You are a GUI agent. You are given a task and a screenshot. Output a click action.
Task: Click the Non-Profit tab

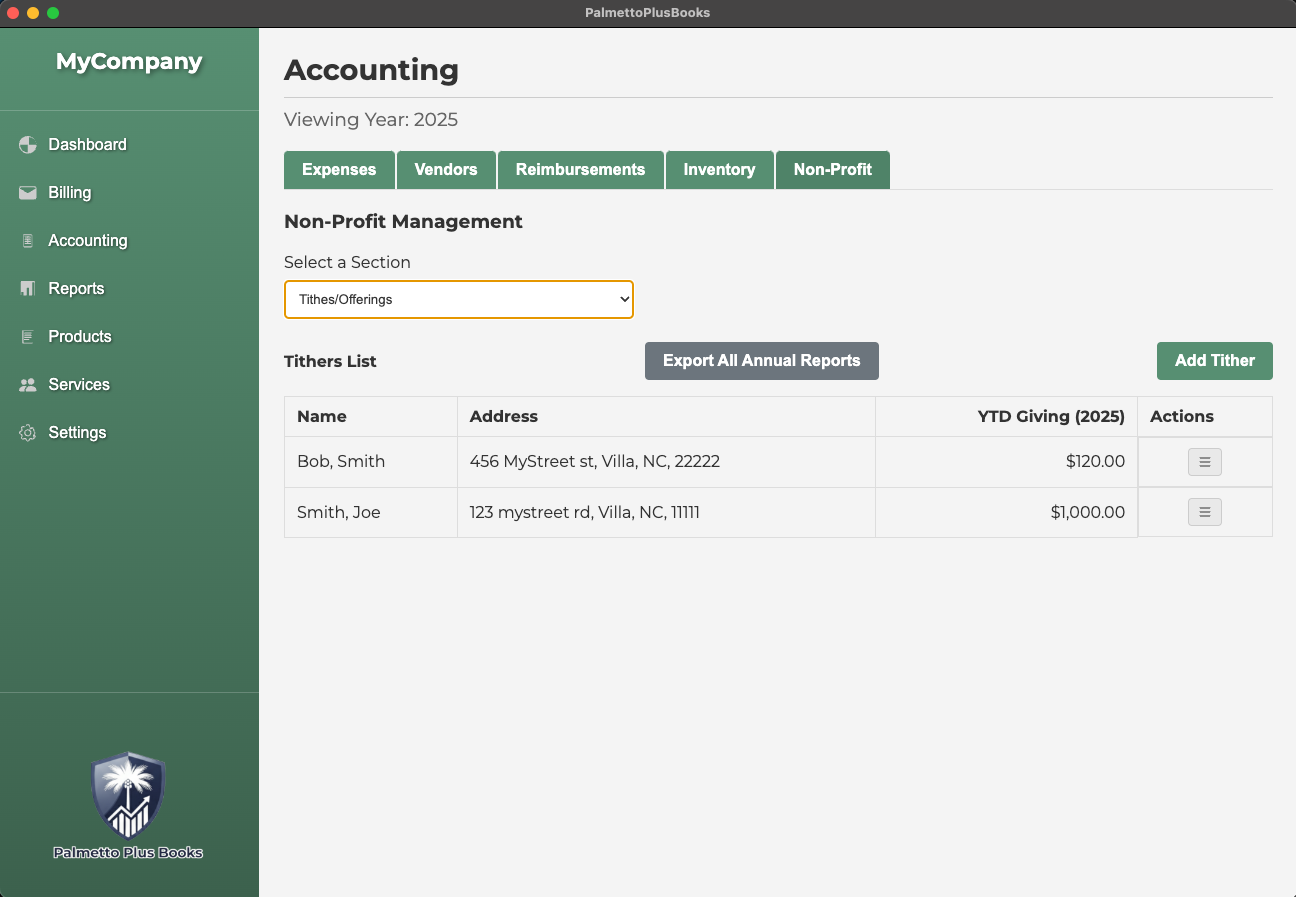832,170
